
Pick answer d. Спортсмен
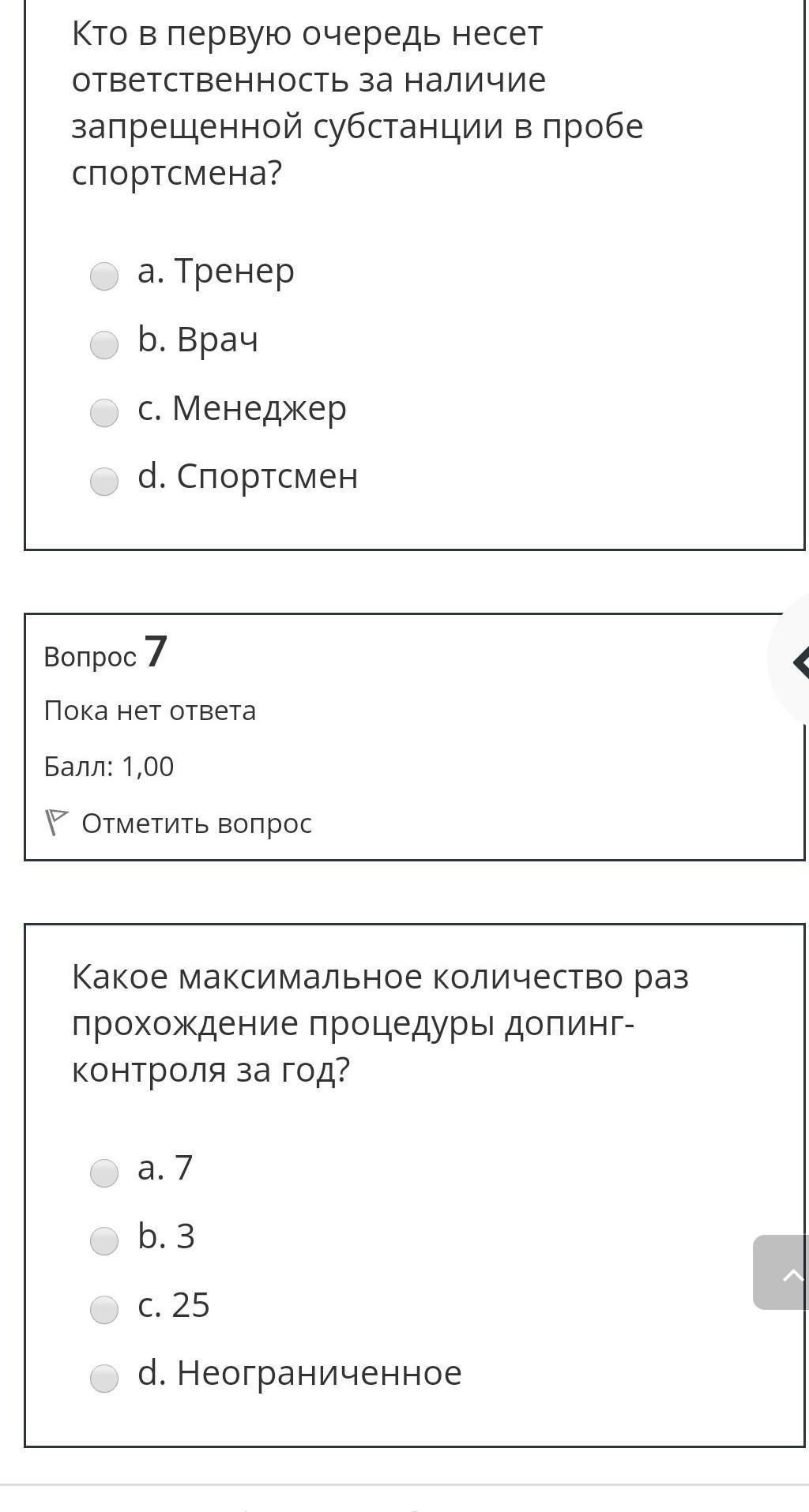[x=104, y=482]
